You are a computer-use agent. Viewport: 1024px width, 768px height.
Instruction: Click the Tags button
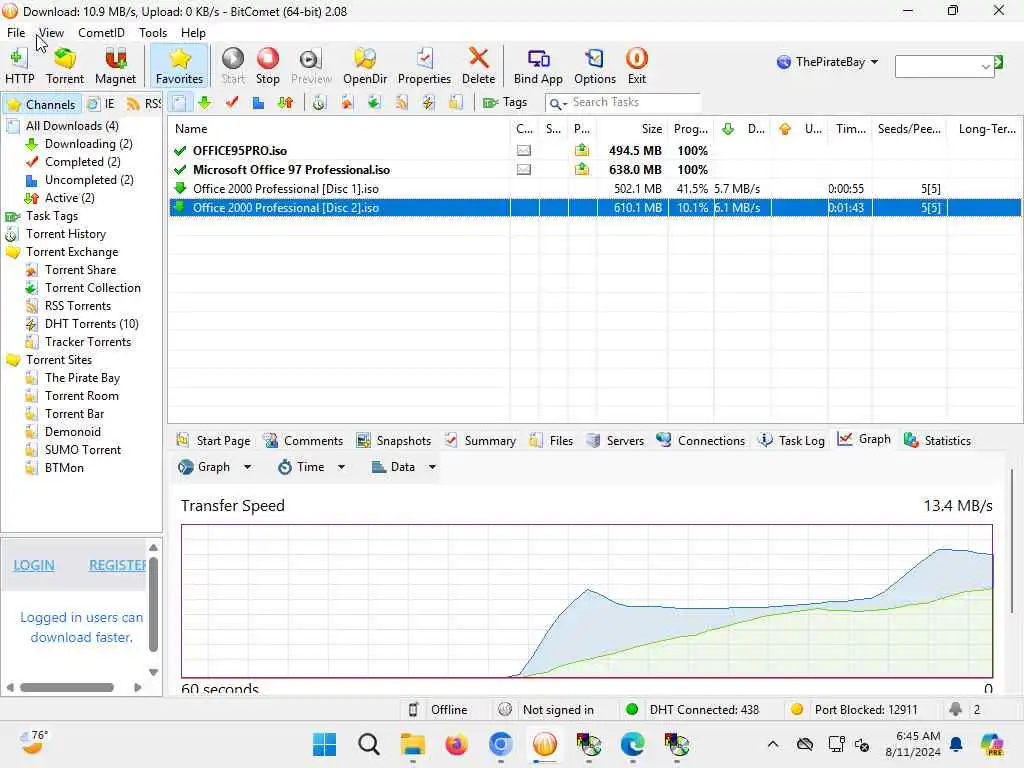coord(505,103)
